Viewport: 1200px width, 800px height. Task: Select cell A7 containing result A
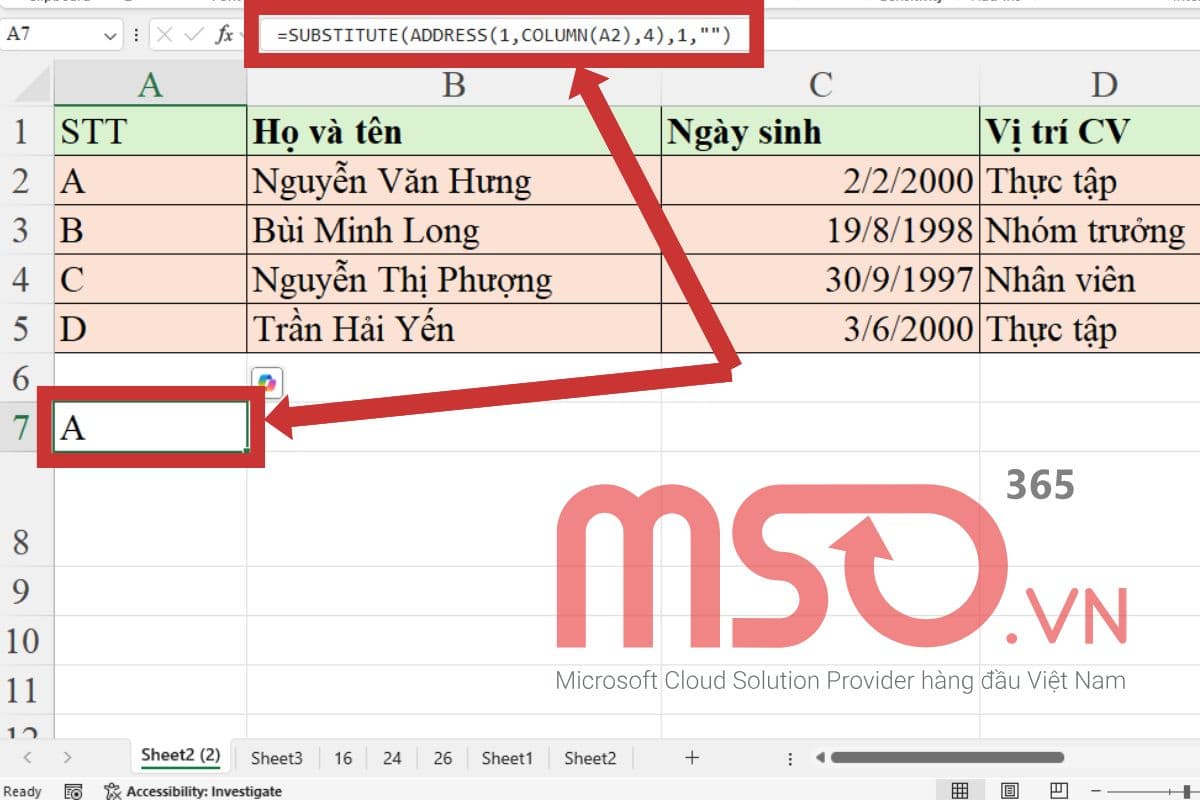[150, 427]
